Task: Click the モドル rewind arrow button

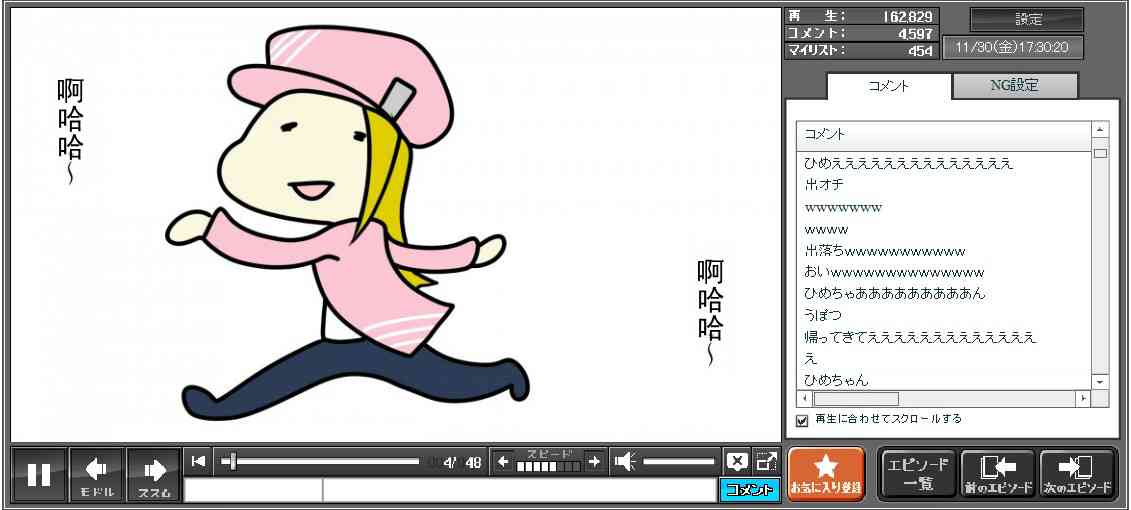Action: 96,474
